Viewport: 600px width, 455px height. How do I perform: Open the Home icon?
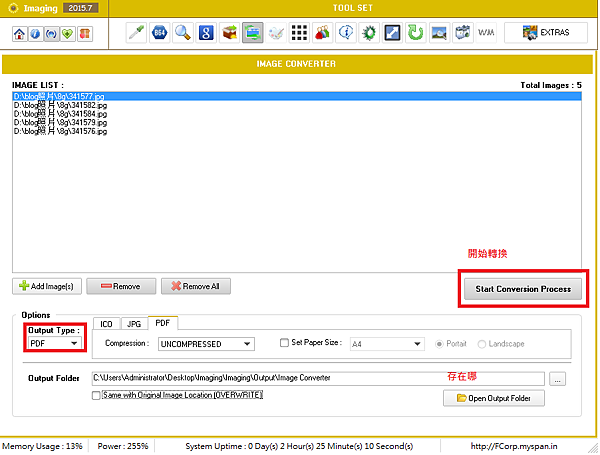(20, 34)
